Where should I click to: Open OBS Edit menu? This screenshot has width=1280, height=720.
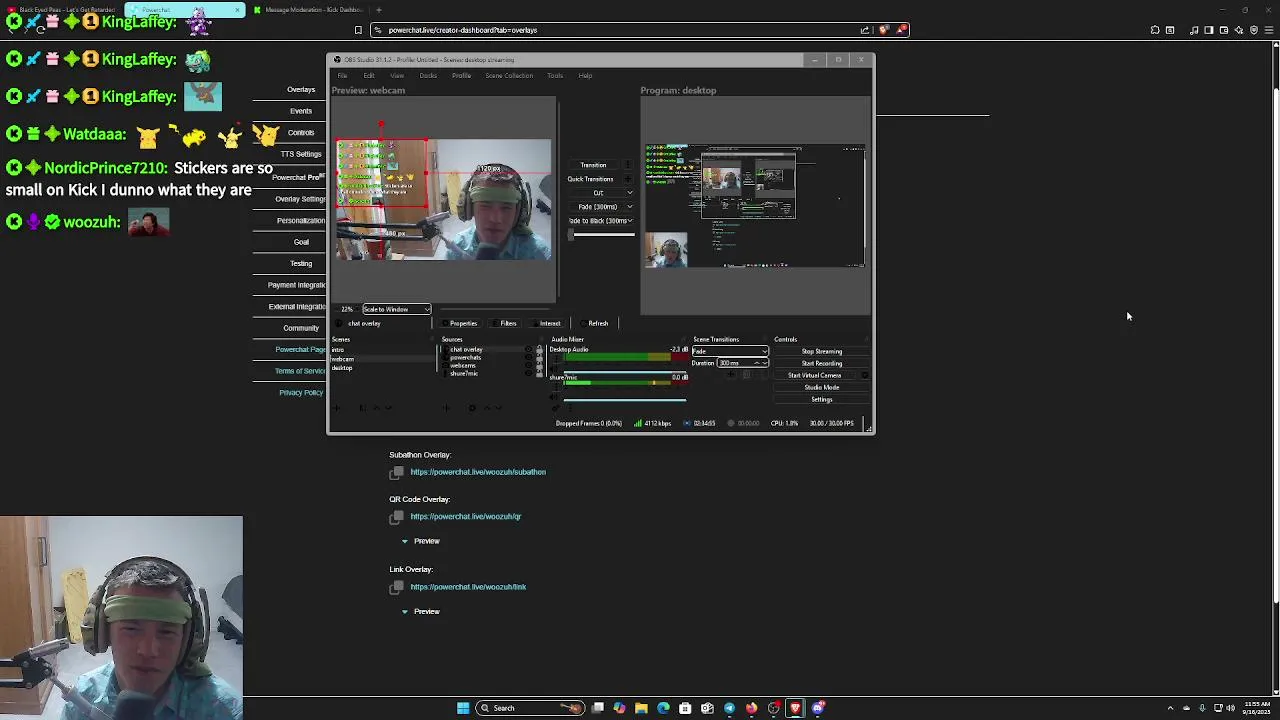click(369, 76)
